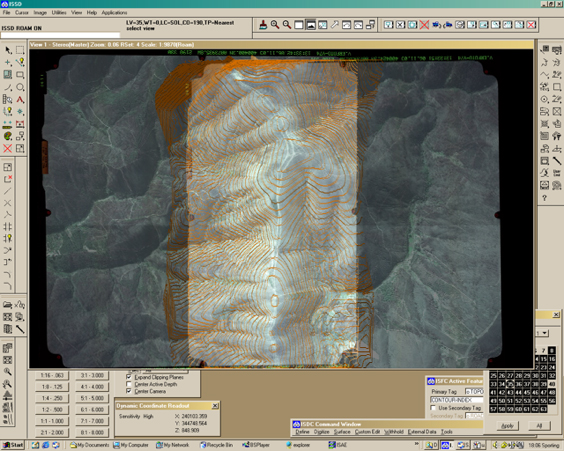Enable Center Active Depth checkbox
Screen dimensions: 564x451
click(129, 384)
